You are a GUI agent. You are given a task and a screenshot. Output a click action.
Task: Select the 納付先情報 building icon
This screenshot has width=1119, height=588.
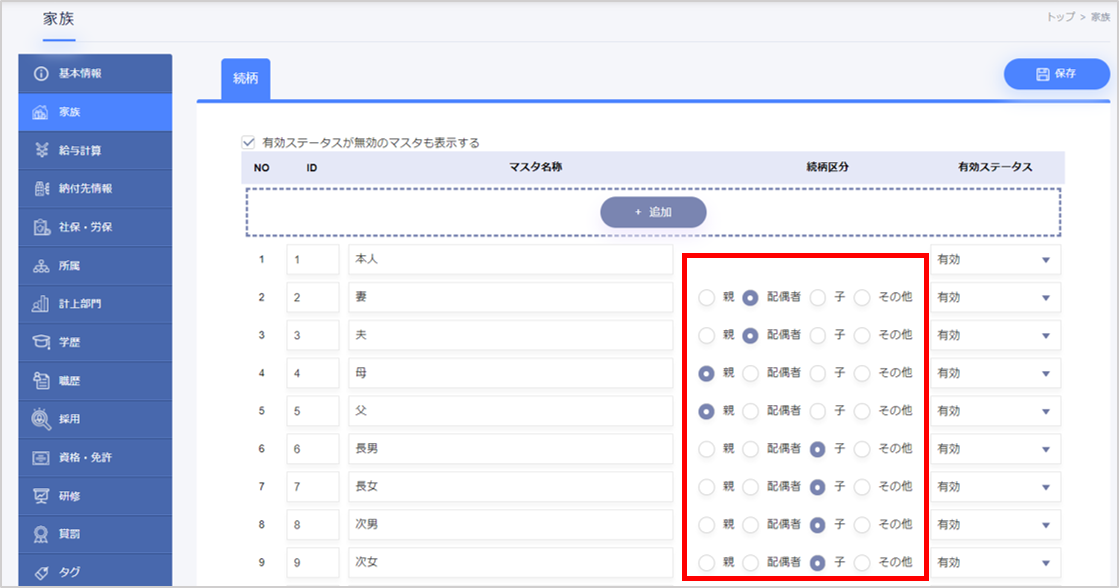[x=42, y=188]
